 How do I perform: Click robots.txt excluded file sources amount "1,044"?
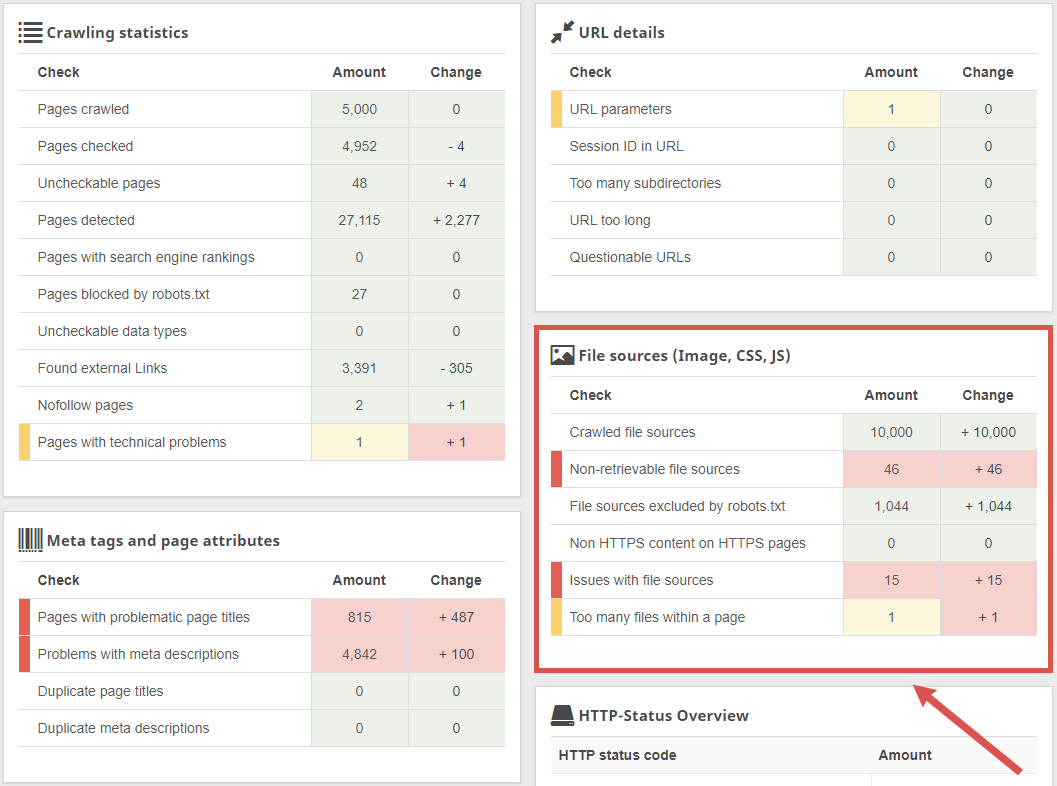click(x=891, y=506)
